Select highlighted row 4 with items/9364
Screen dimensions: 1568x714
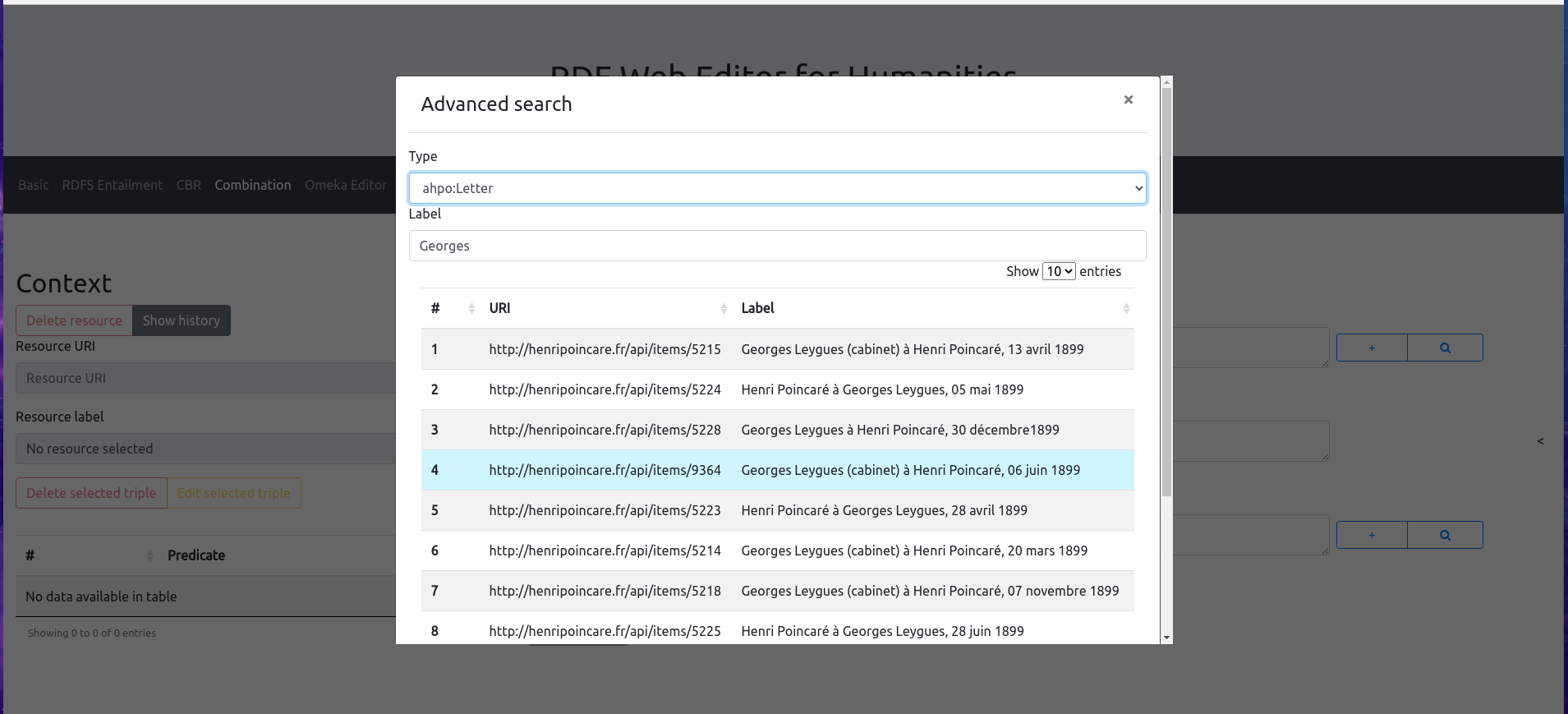click(605, 470)
